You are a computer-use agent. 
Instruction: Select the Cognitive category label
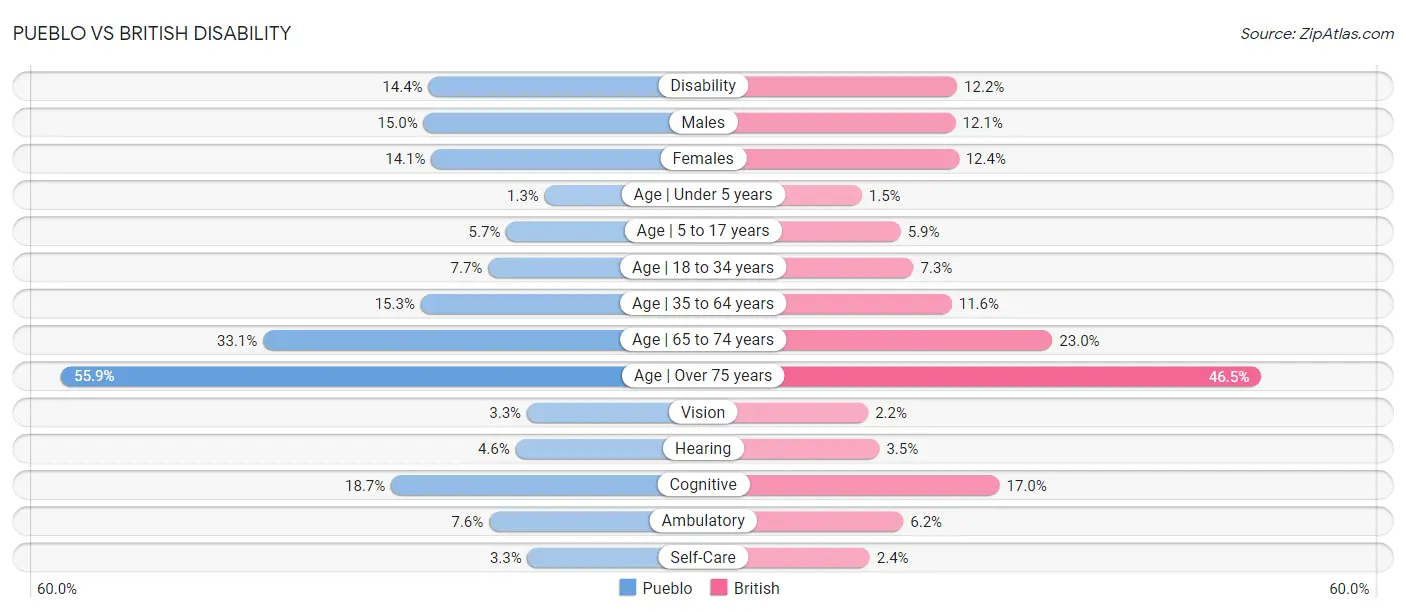(703, 485)
